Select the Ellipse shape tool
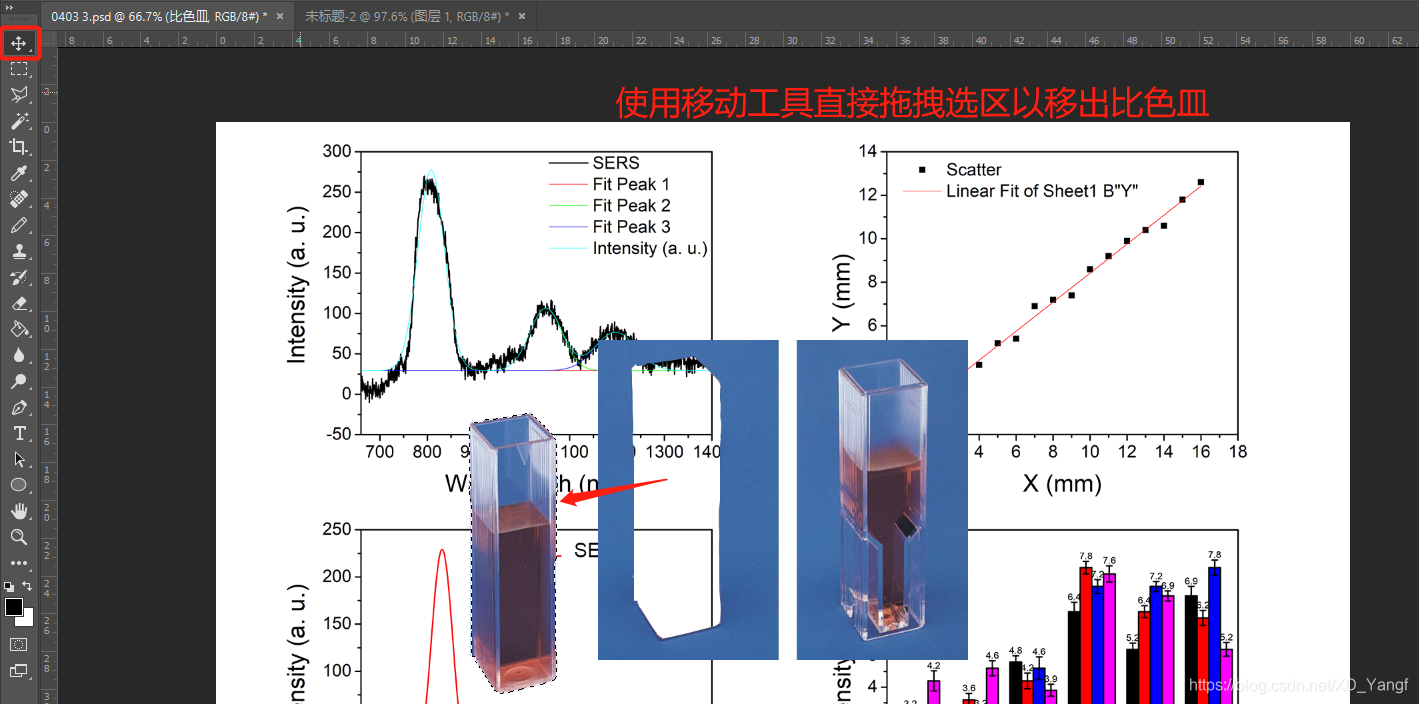The width and height of the screenshot is (1419, 704). [x=19, y=485]
